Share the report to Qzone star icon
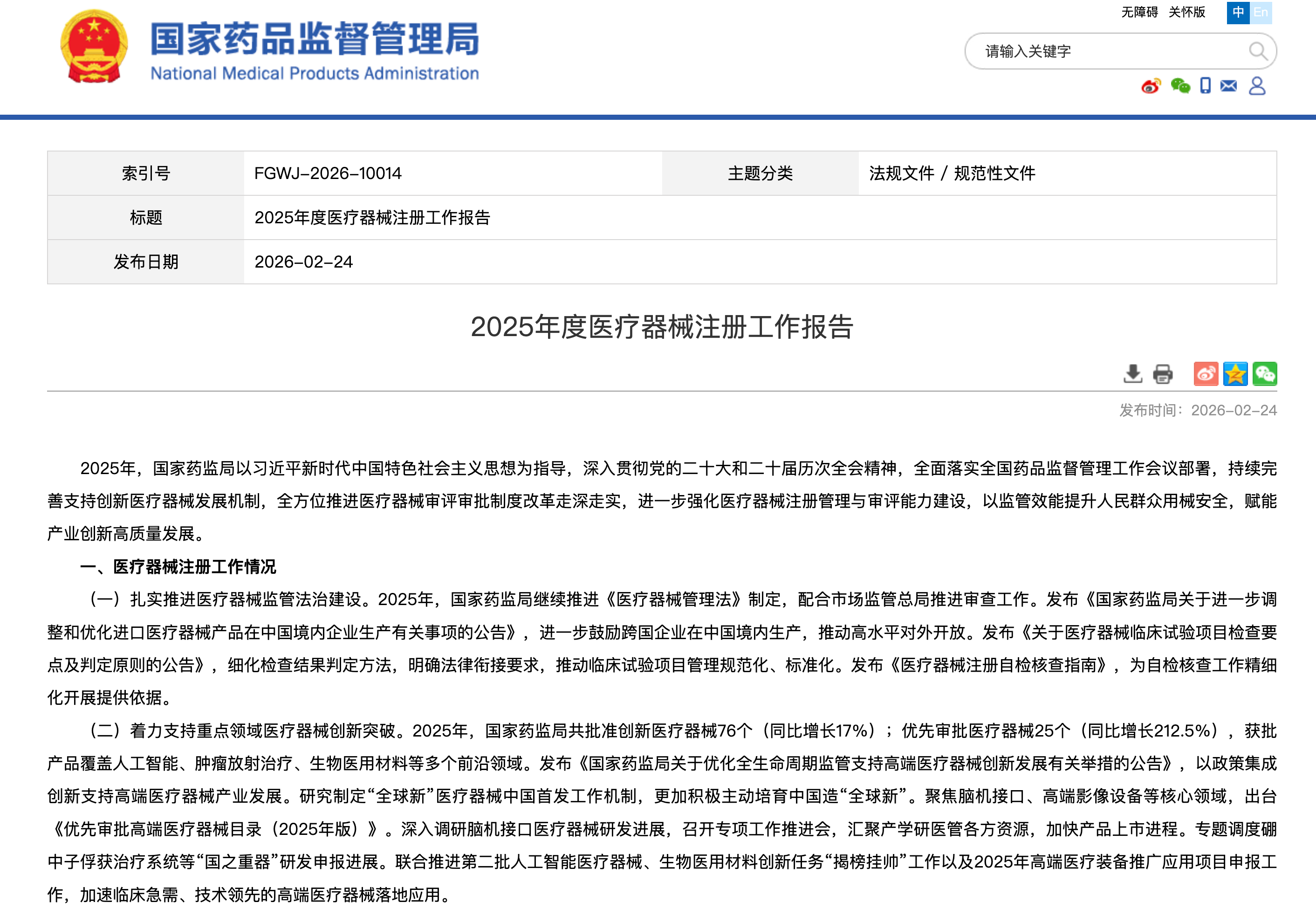The image size is (1316, 909). click(1235, 374)
